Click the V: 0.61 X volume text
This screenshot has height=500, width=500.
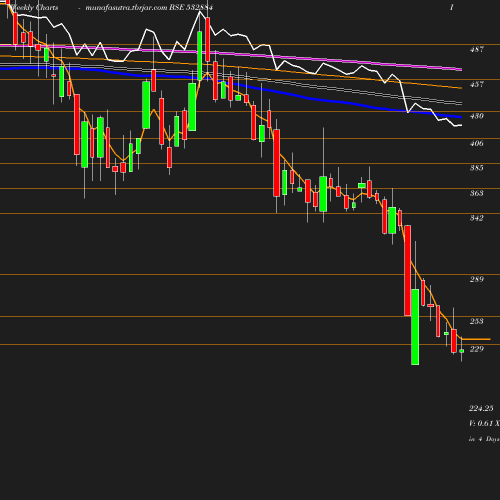[484, 423]
